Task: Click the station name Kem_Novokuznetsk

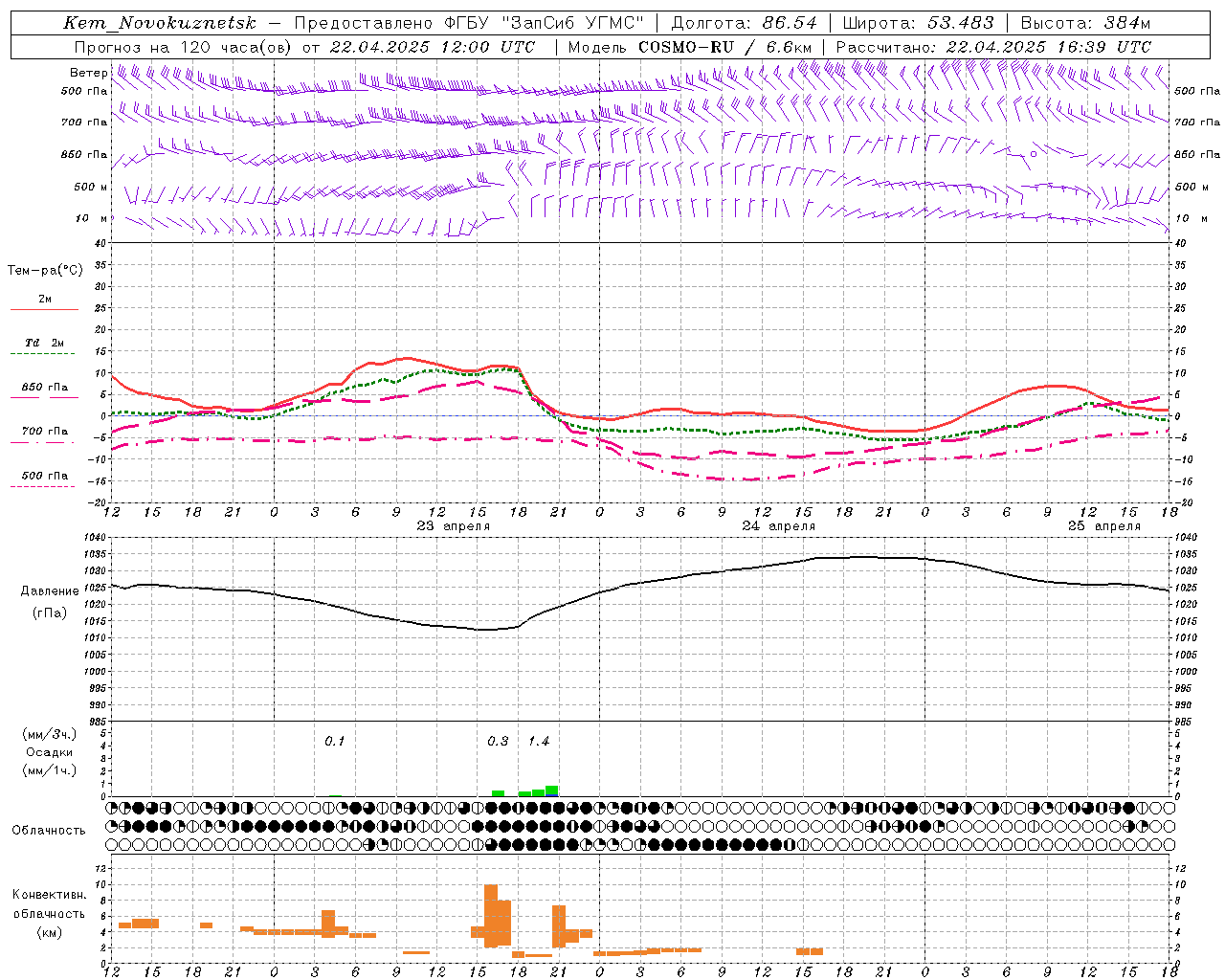Action: [x=160, y=23]
